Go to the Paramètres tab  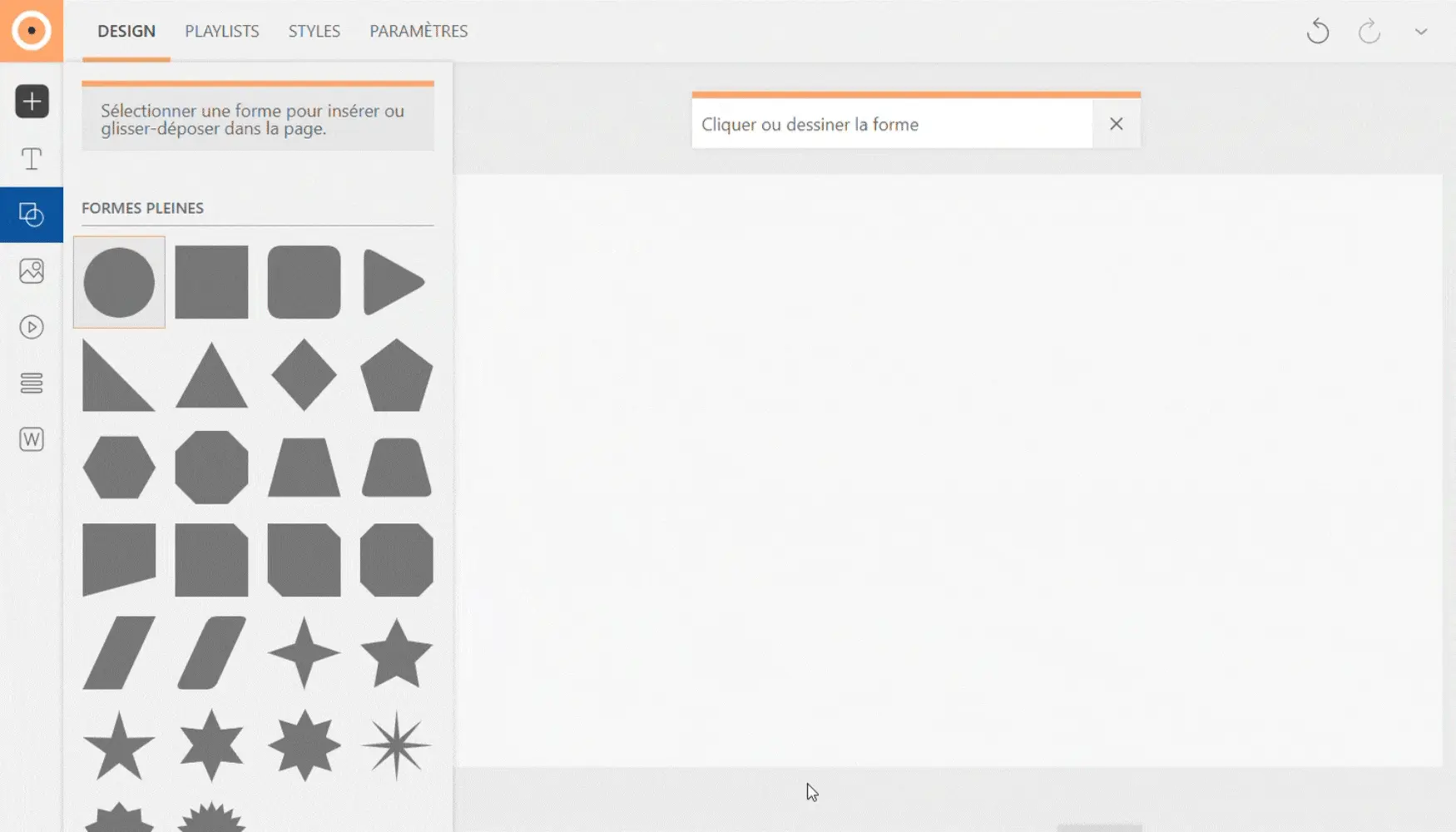pyautogui.click(x=418, y=31)
